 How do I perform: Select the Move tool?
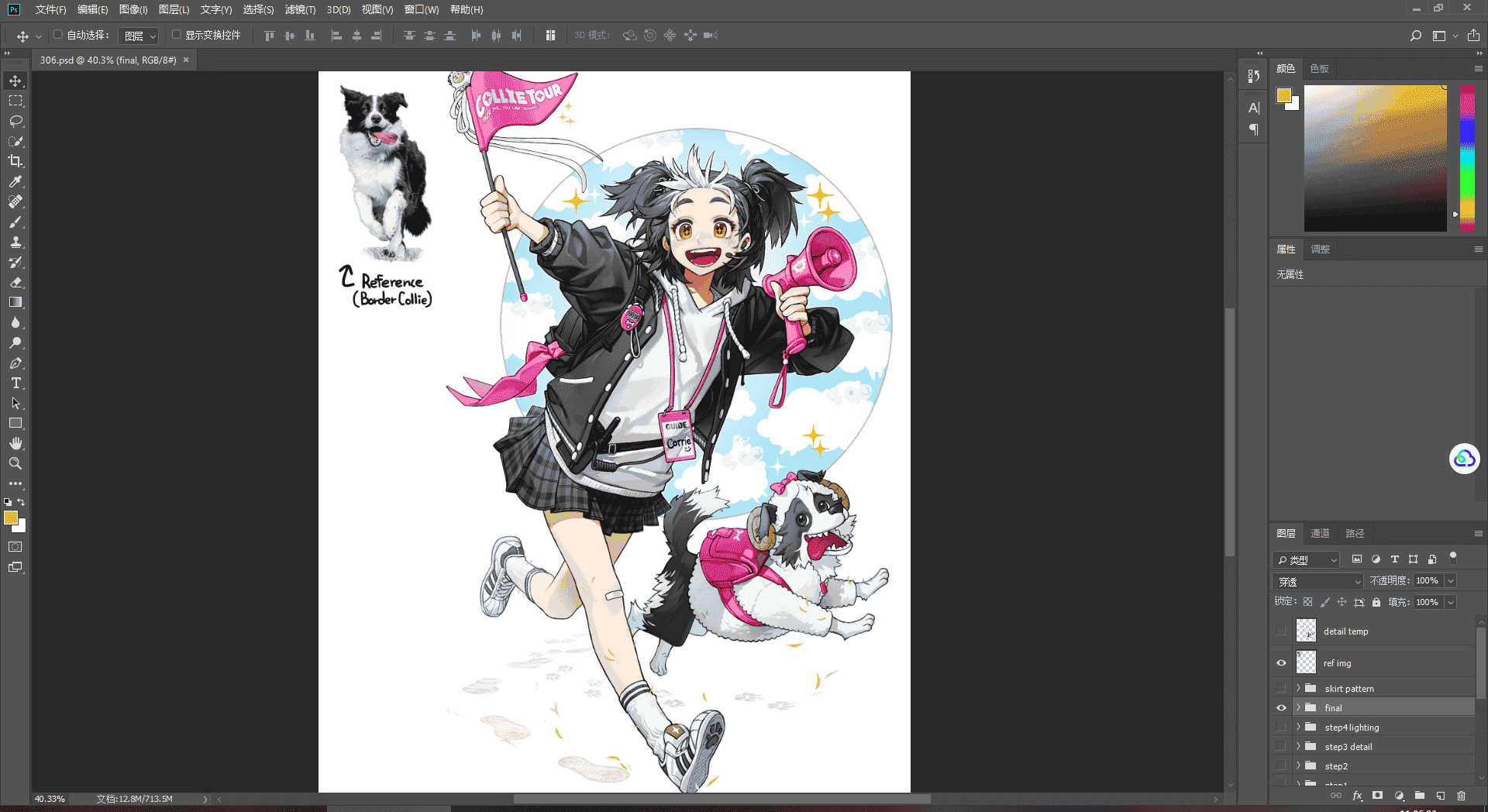15,81
